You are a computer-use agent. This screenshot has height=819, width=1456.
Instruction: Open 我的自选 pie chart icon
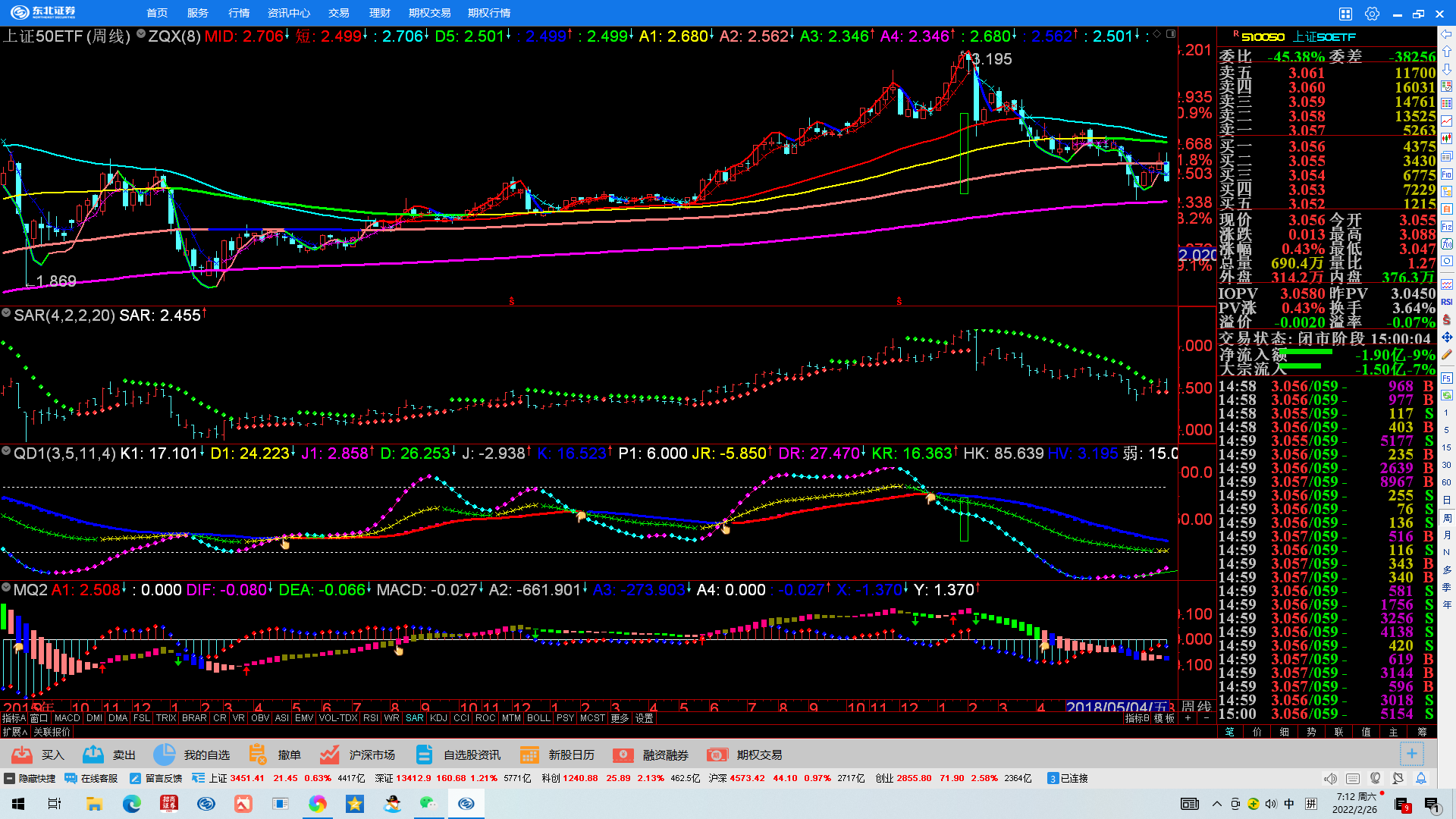tap(164, 755)
